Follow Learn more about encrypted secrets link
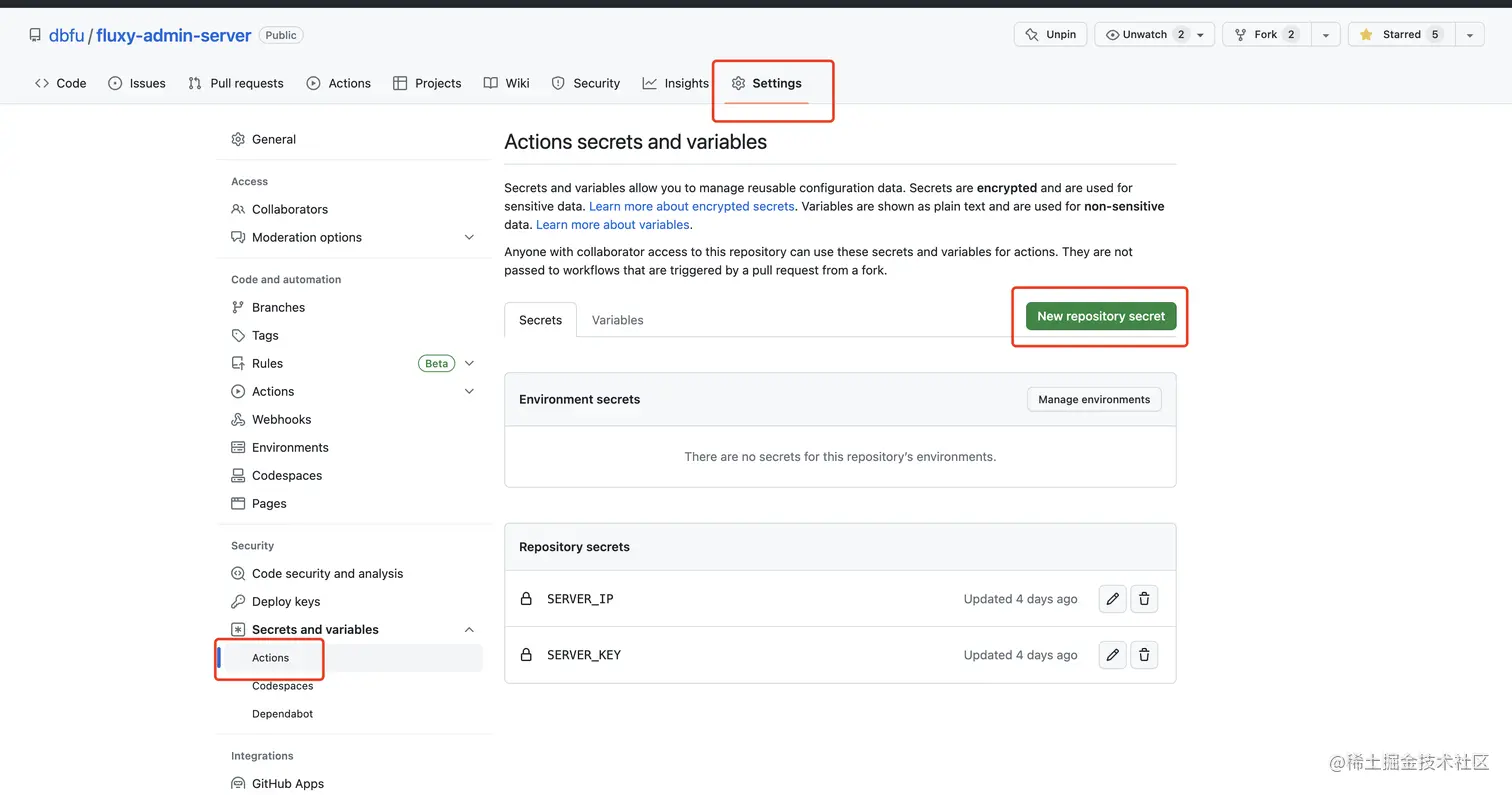The height and width of the screenshot is (795, 1512). 692,206
